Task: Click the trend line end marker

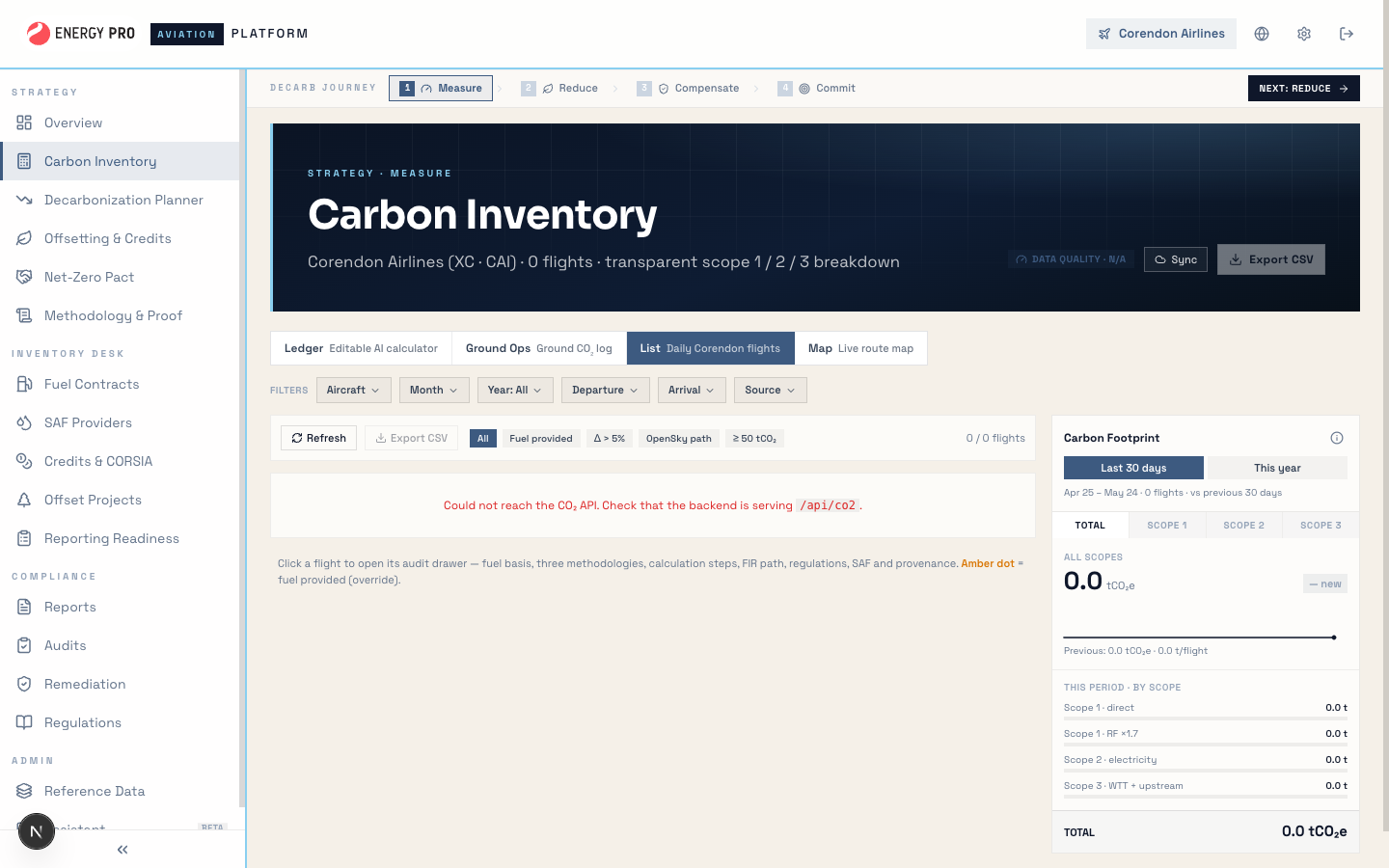Action: click(1334, 637)
